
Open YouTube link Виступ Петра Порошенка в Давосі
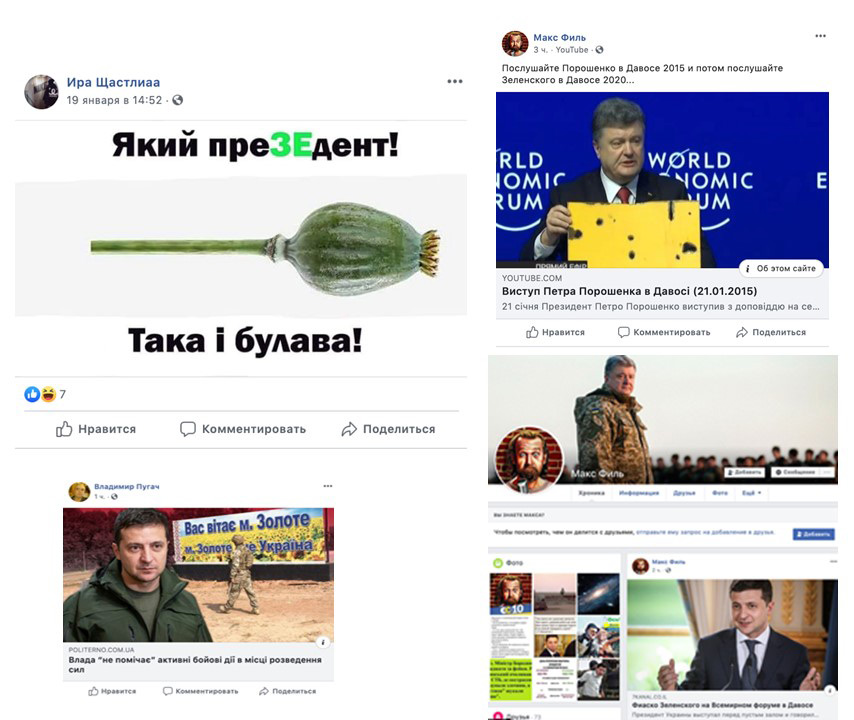pyautogui.click(x=629, y=291)
